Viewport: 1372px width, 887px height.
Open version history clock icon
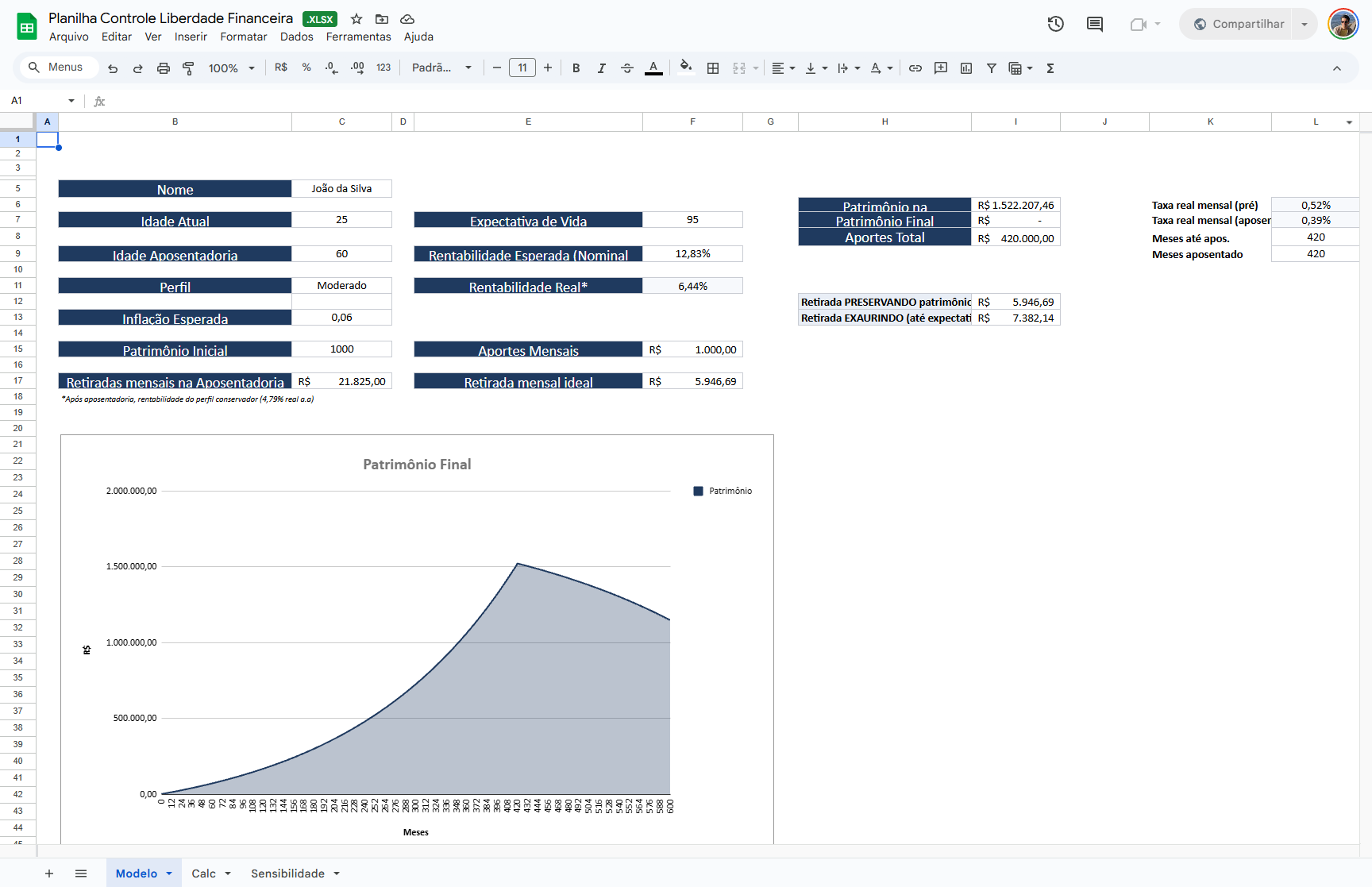[x=1055, y=24]
